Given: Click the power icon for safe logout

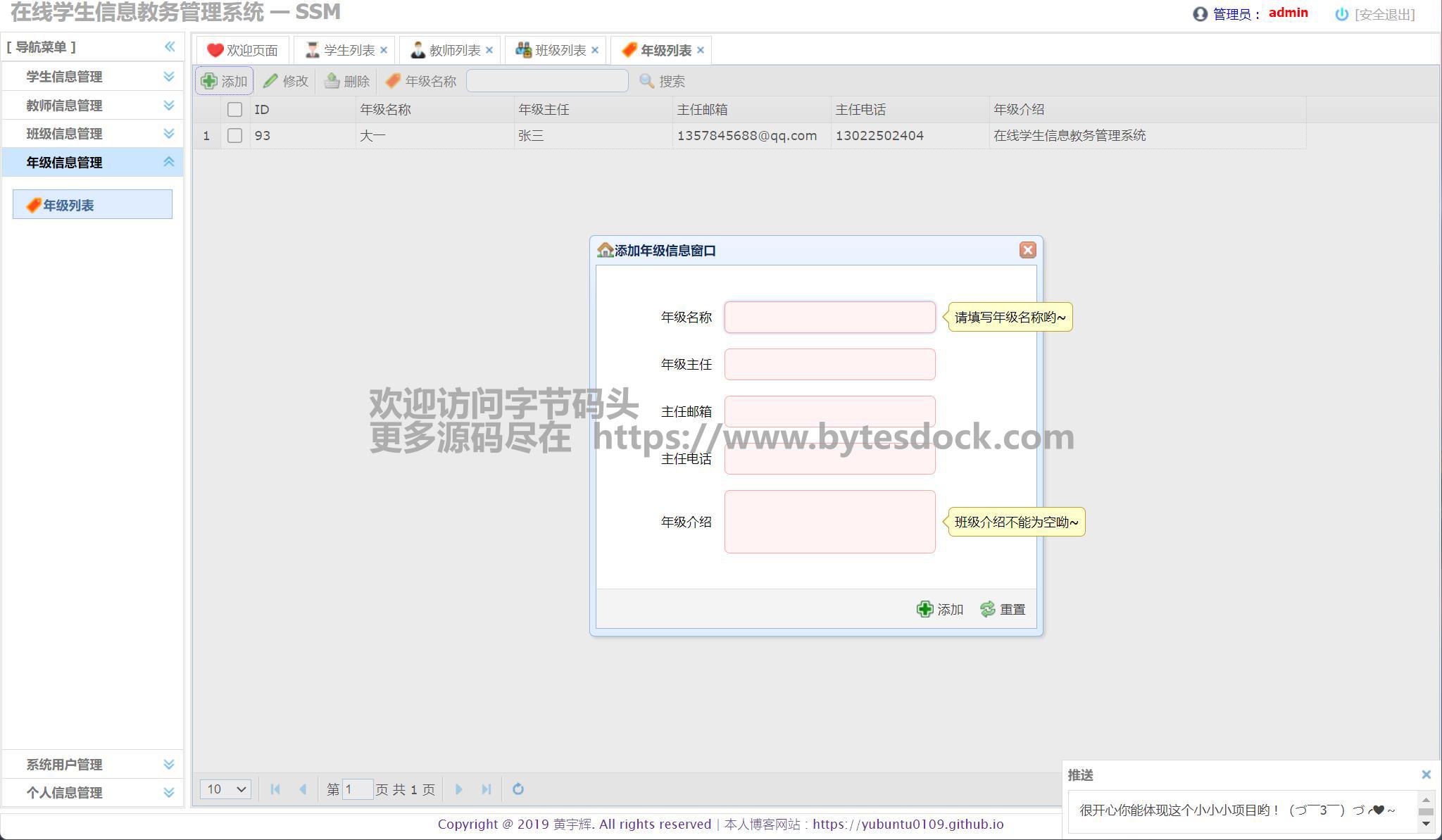Looking at the screenshot, I should 1341,14.
